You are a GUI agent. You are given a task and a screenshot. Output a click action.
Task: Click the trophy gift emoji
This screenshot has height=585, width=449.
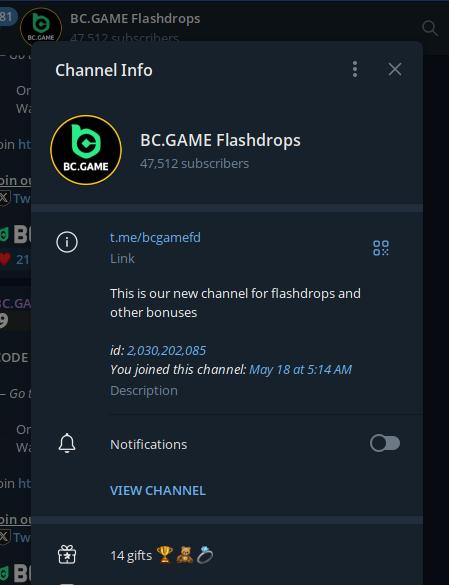point(165,555)
